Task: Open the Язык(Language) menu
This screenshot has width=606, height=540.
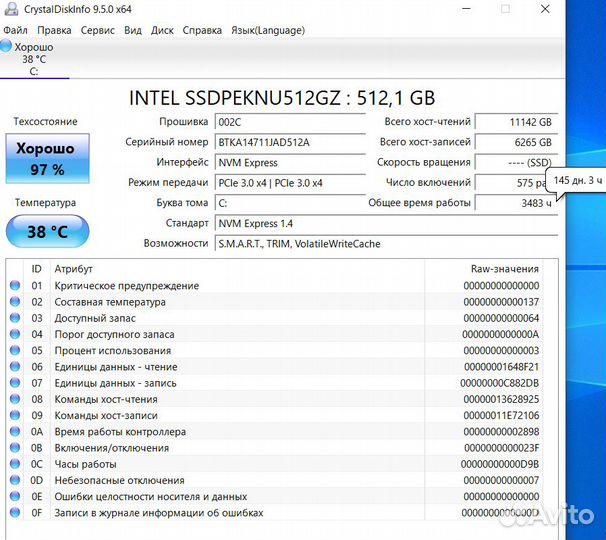Action: tap(268, 30)
